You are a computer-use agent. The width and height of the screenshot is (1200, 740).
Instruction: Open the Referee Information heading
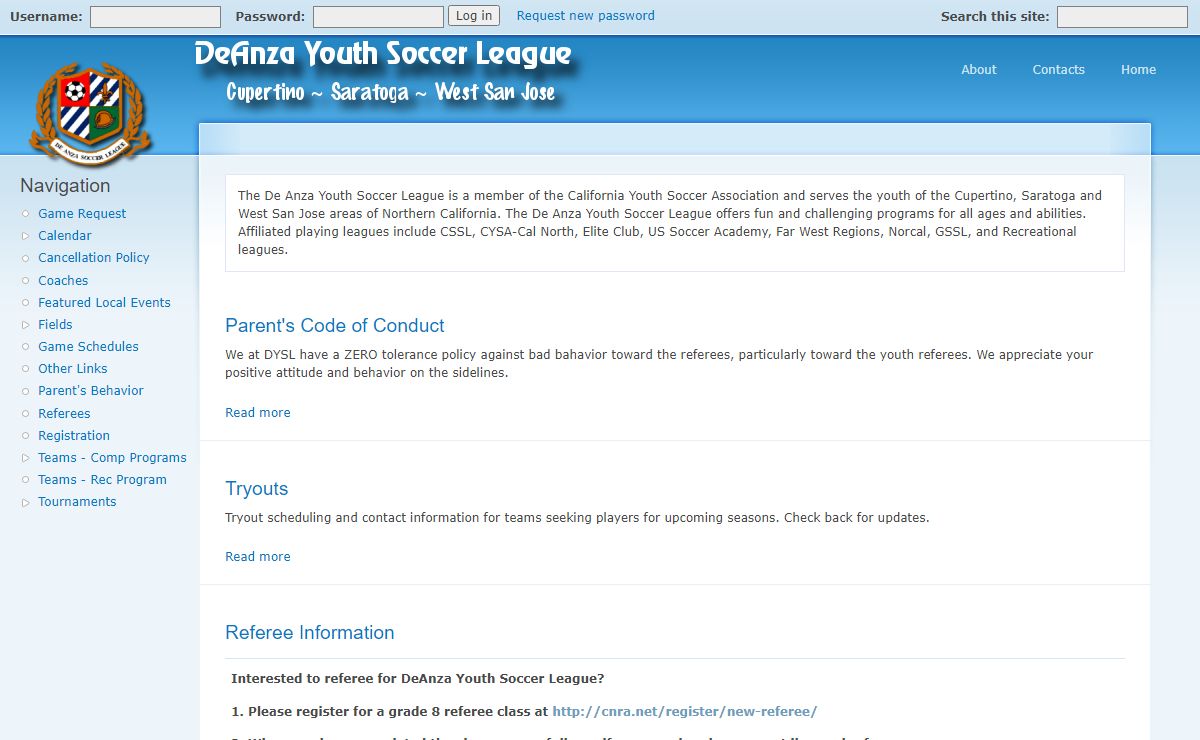[x=310, y=633]
